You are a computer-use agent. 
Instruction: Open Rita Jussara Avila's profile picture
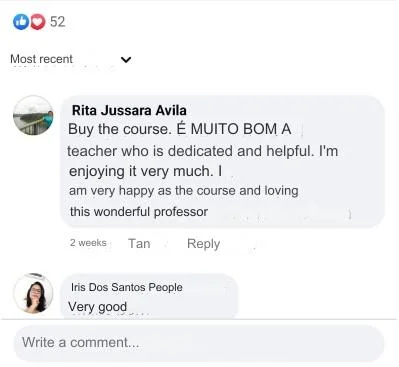click(33, 115)
